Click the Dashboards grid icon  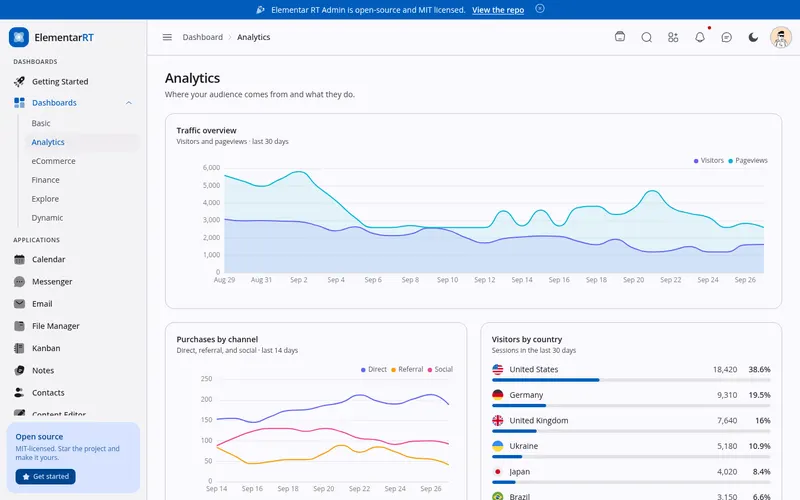19,103
